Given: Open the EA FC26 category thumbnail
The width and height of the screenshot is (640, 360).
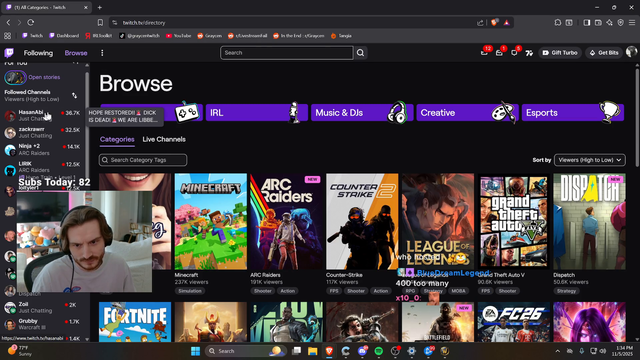Looking at the screenshot, I should click(x=513, y=322).
